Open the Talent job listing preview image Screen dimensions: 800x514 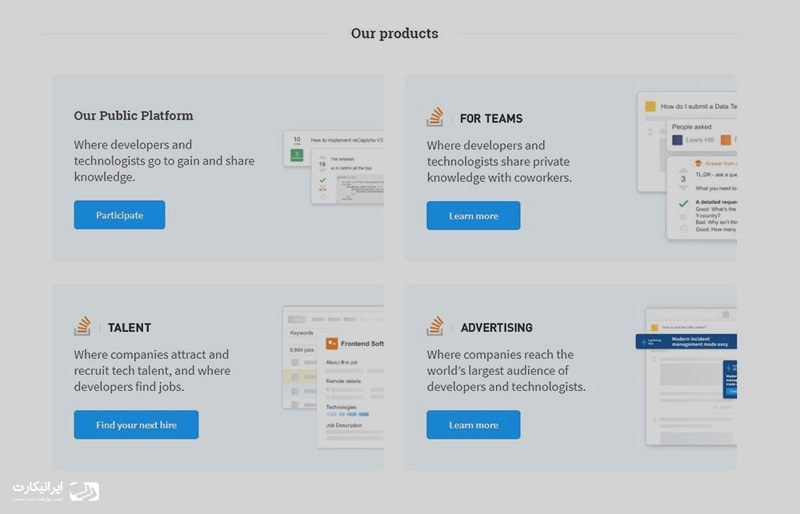pyautogui.click(x=333, y=377)
